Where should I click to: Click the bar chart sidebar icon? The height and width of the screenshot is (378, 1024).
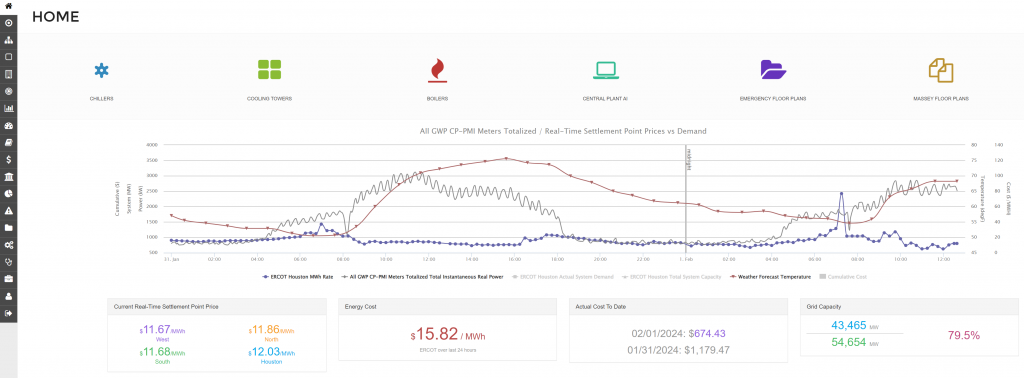point(8,108)
